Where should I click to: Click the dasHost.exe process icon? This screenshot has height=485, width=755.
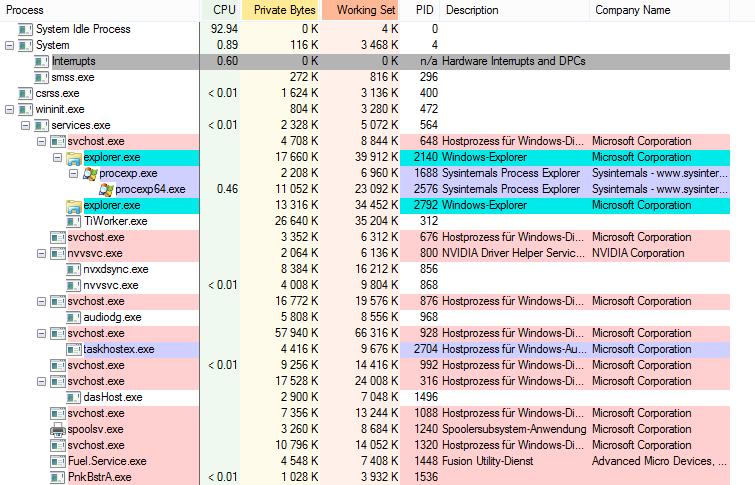(73, 398)
